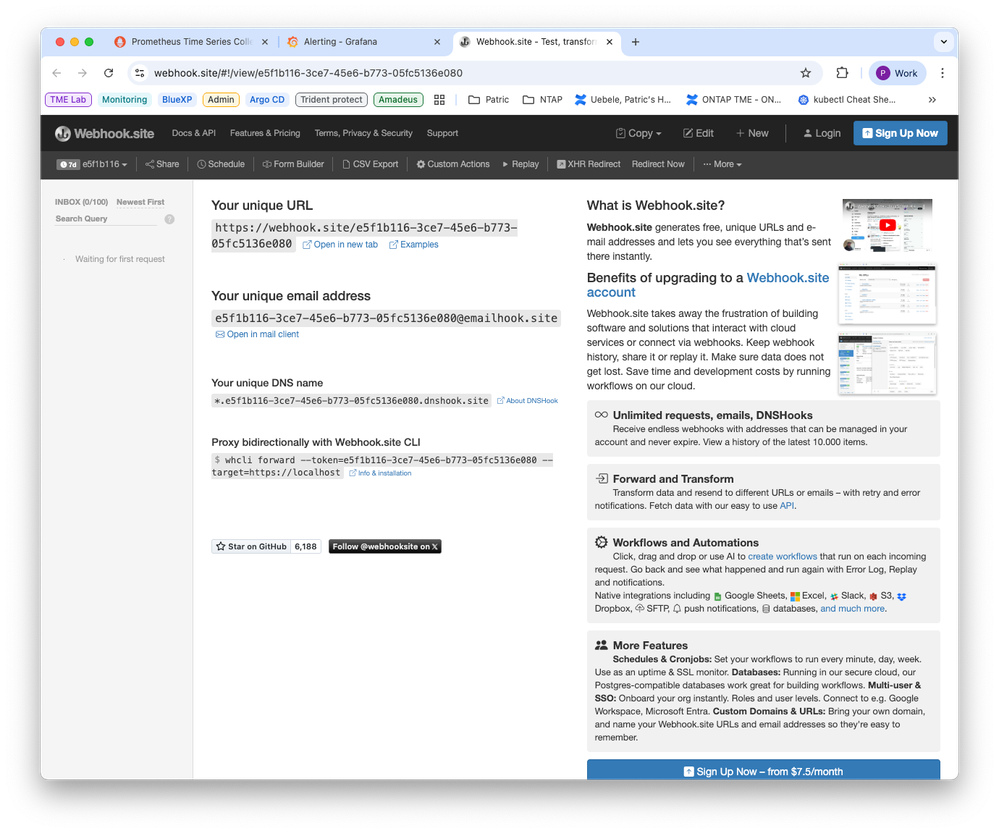Image resolution: width=999 pixels, height=833 pixels.
Task: Expand the More toolbar menu
Action: click(721, 163)
